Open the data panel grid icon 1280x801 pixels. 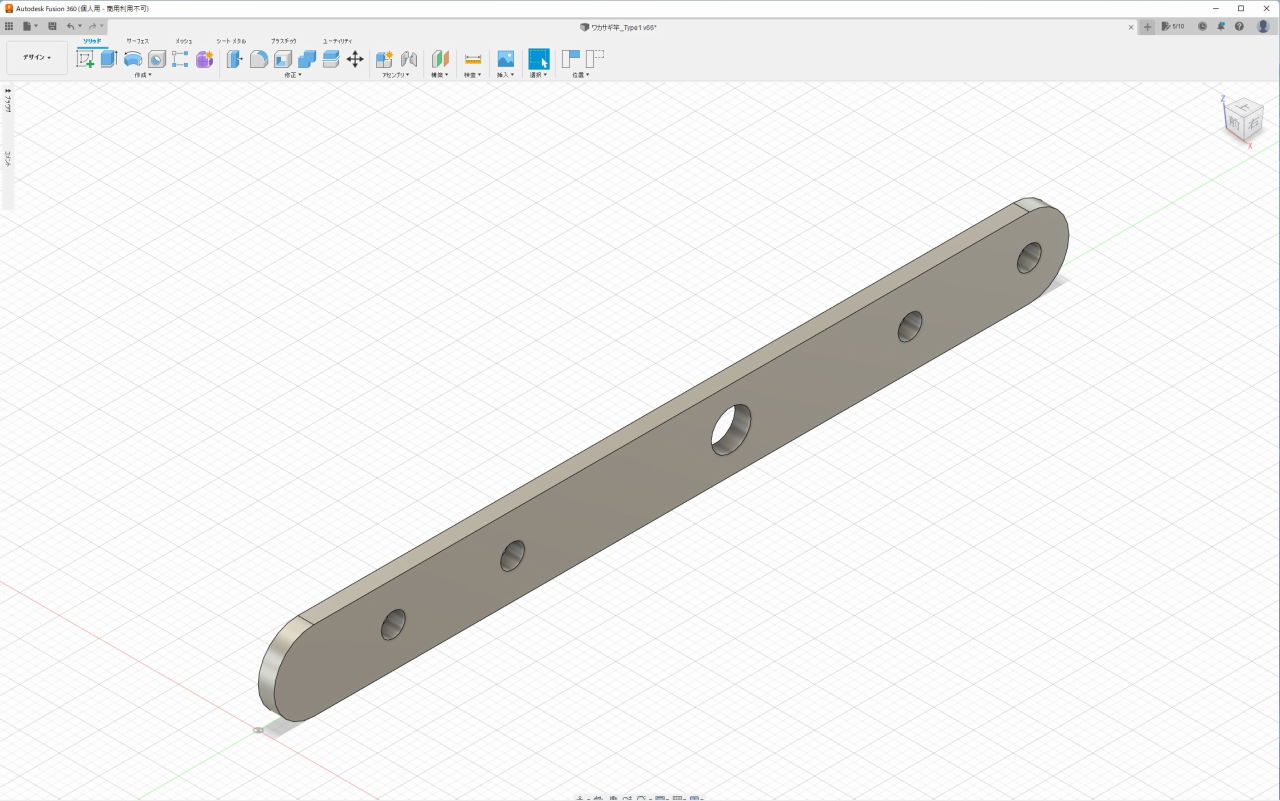point(9,26)
